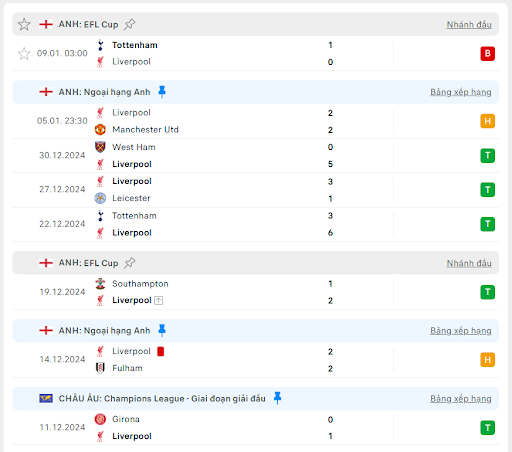Unpin the first Ngoại hạng Anh league

[x=162, y=92]
